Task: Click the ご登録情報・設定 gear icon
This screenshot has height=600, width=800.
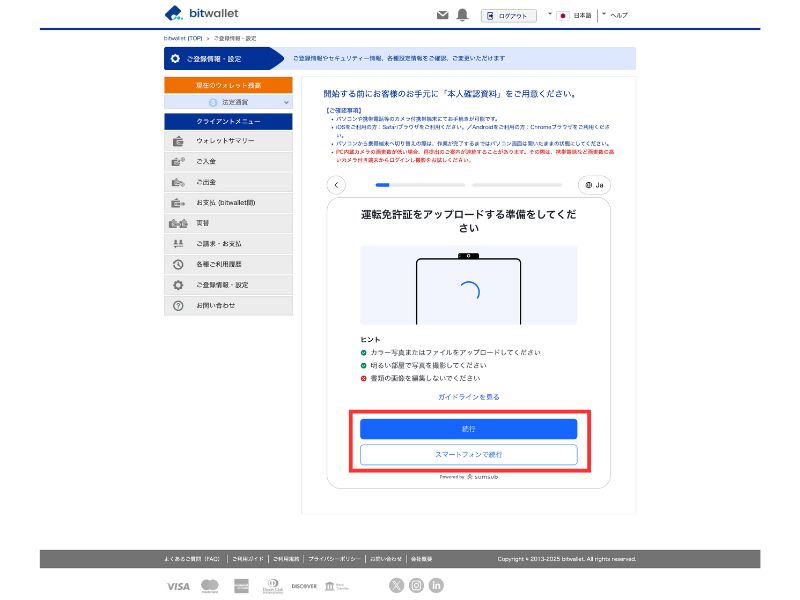Action: [178, 283]
